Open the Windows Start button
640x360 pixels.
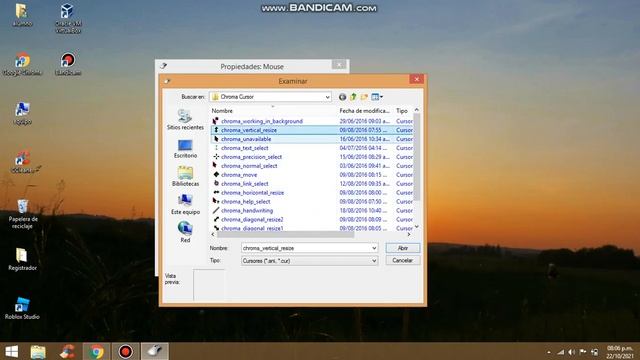11,351
